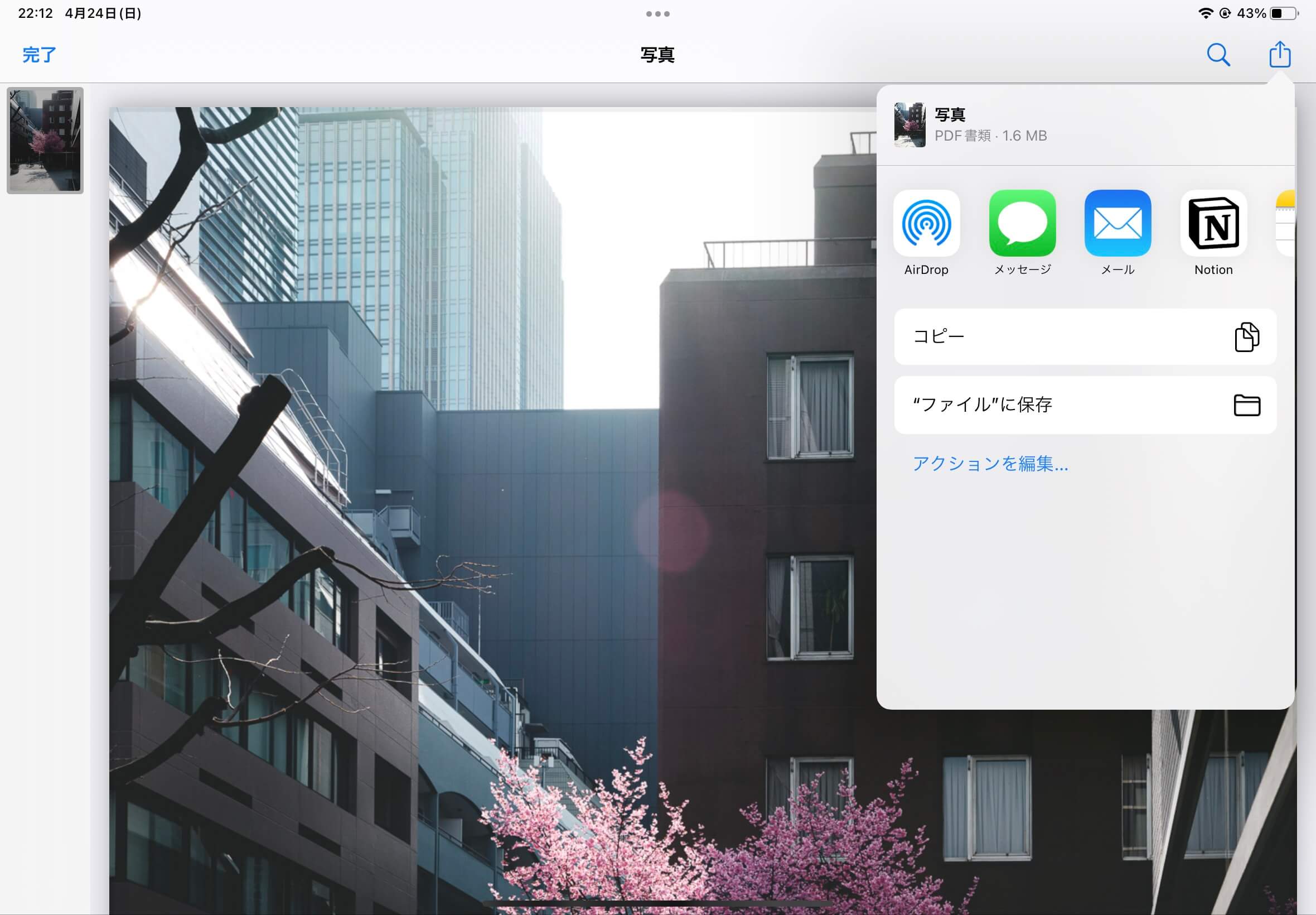Choose "ファイル"に保存 action

pos(1085,404)
